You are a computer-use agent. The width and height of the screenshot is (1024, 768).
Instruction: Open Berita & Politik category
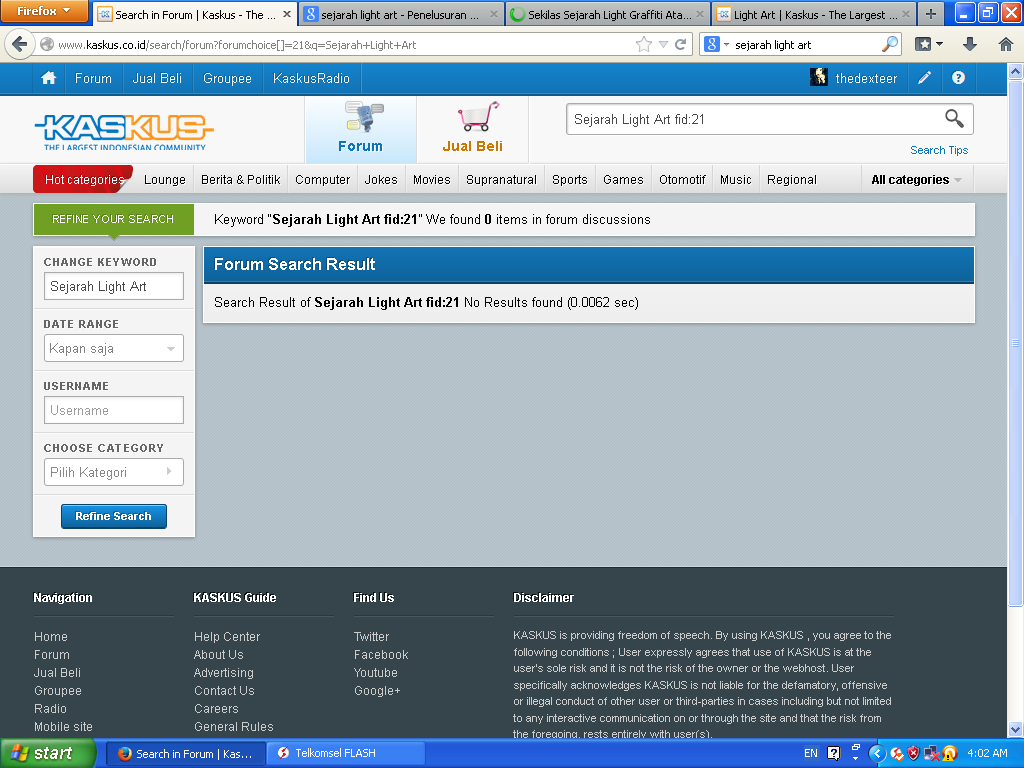[x=240, y=180]
